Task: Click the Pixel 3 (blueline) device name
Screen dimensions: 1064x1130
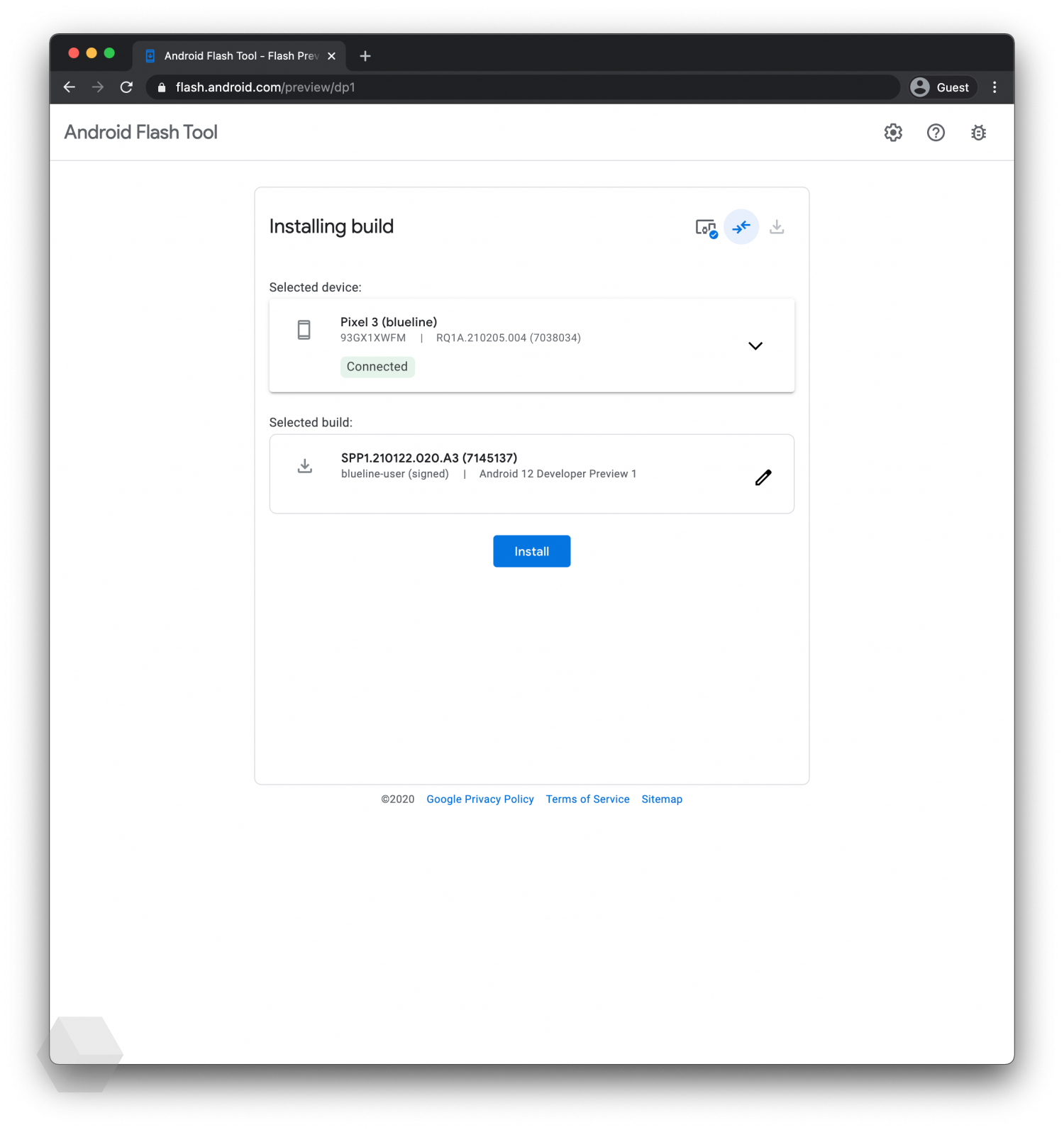Action: [389, 322]
